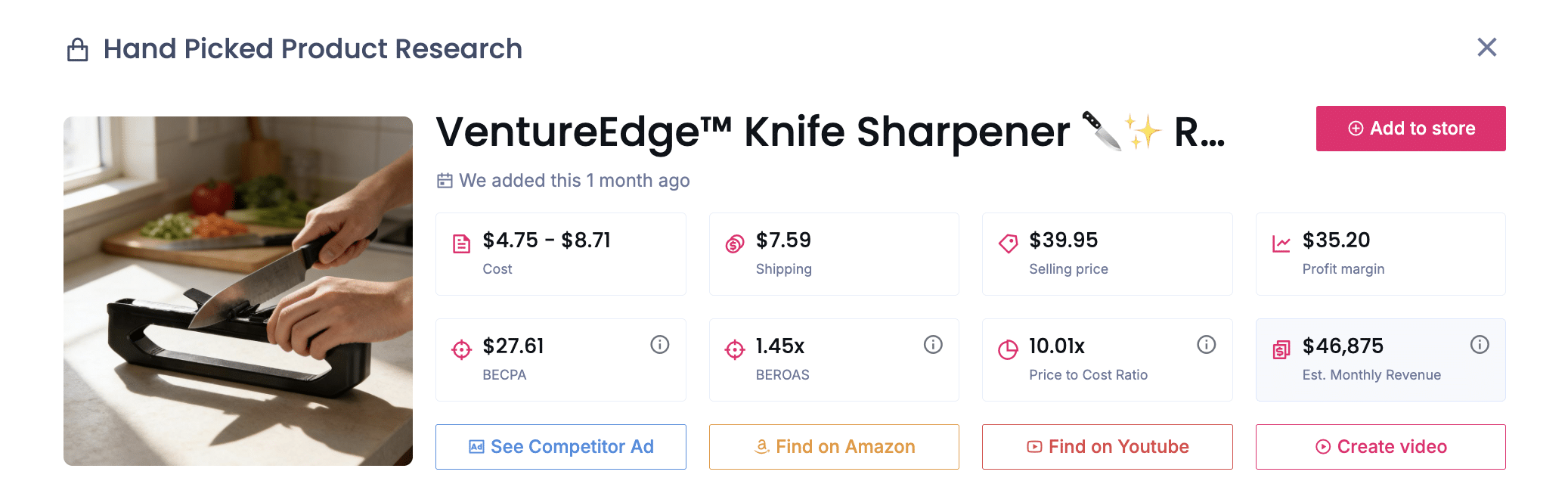Close the Hand Picked Product Research panel
Viewport: 1568px width, 487px height.
(x=1486, y=47)
